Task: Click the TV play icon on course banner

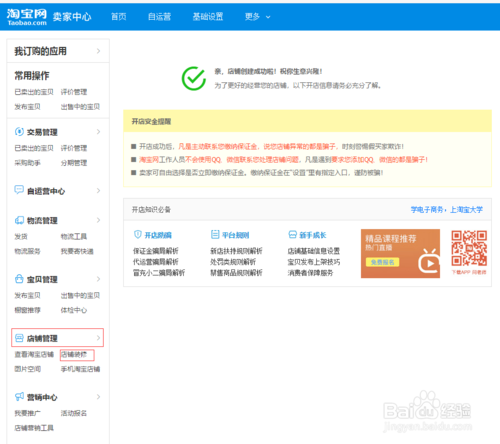Action: click(x=429, y=261)
